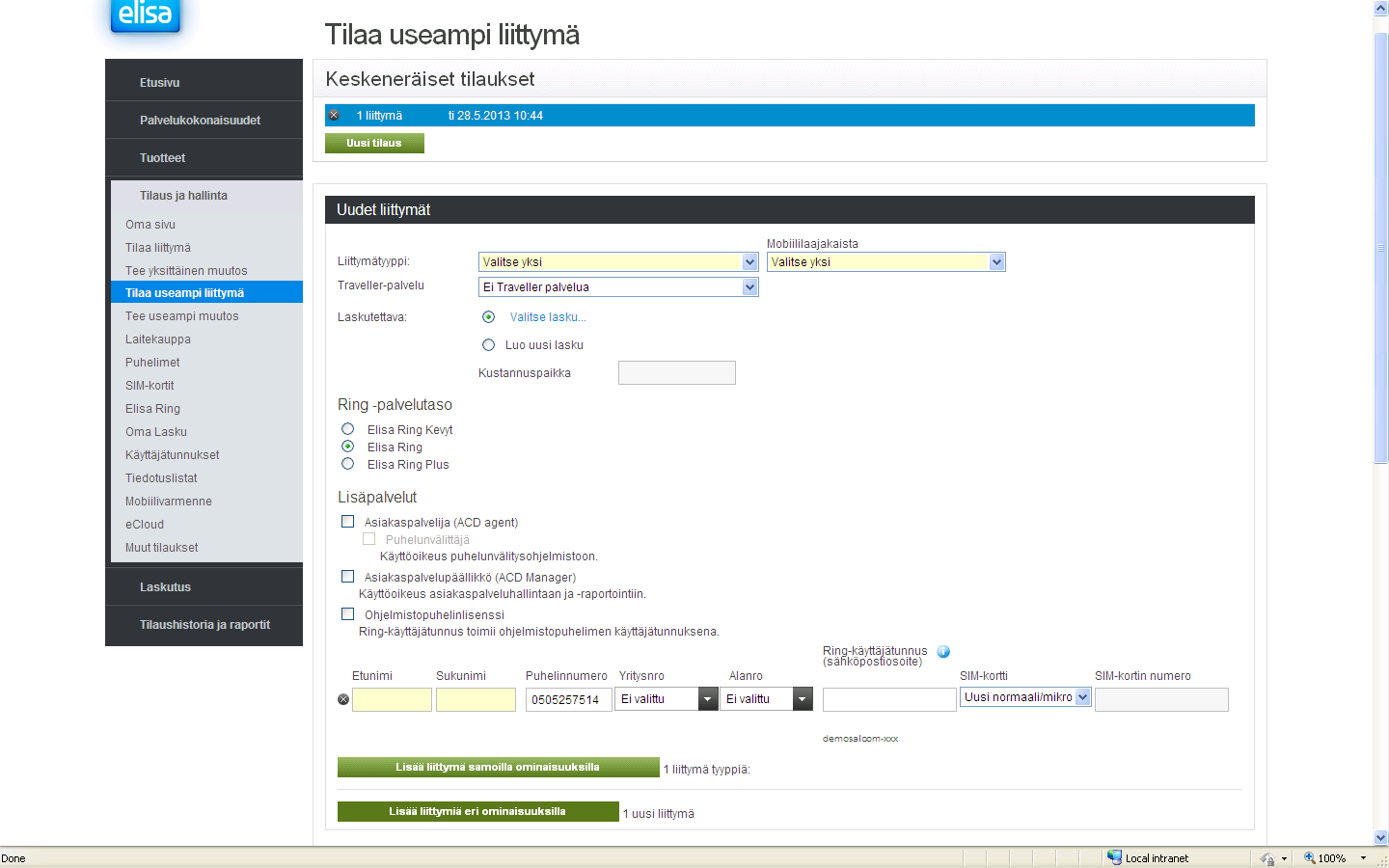Click page scrollbar up arrow
Image resolution: width=1389 pixels, height=868 pixels.
click(1380, 9)
